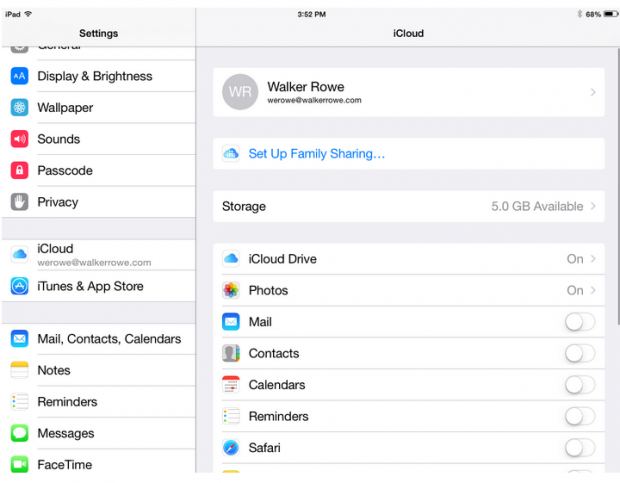
Task: Toggle the Safari iCloud switch
Action: (580, 447)
